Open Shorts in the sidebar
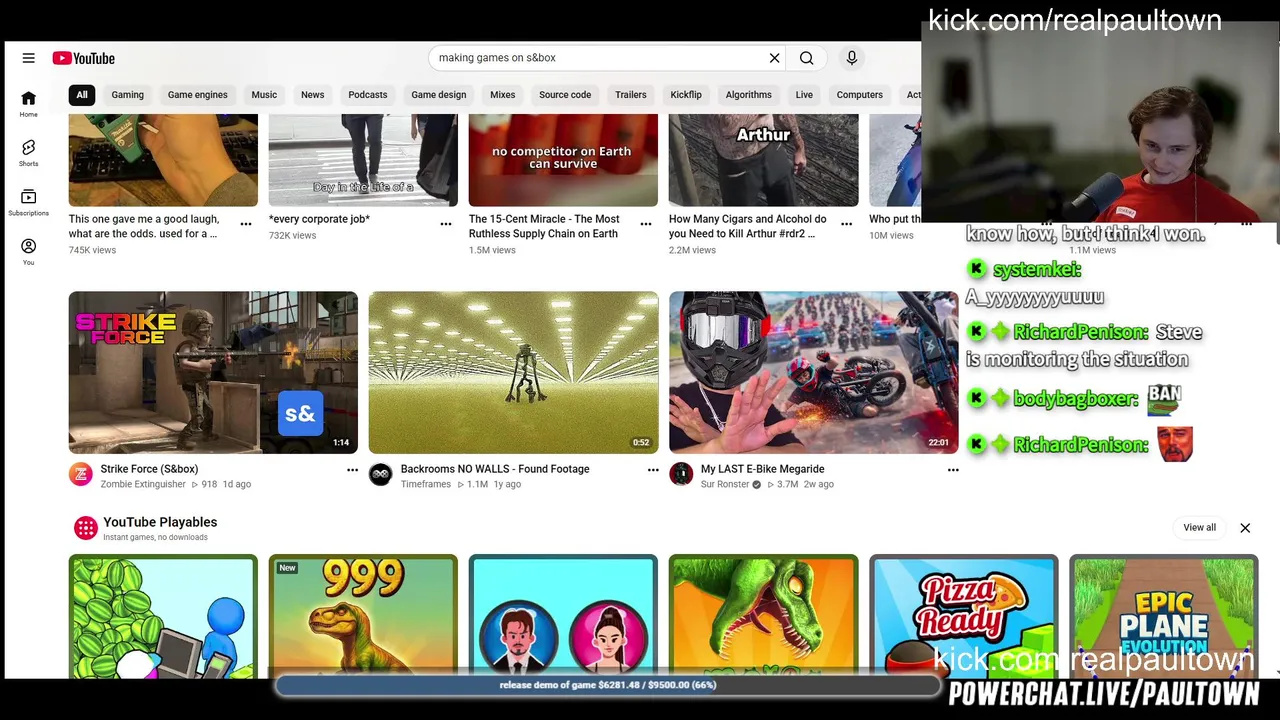The height and width of the screenshot is (720, 1280). [28, 152]
